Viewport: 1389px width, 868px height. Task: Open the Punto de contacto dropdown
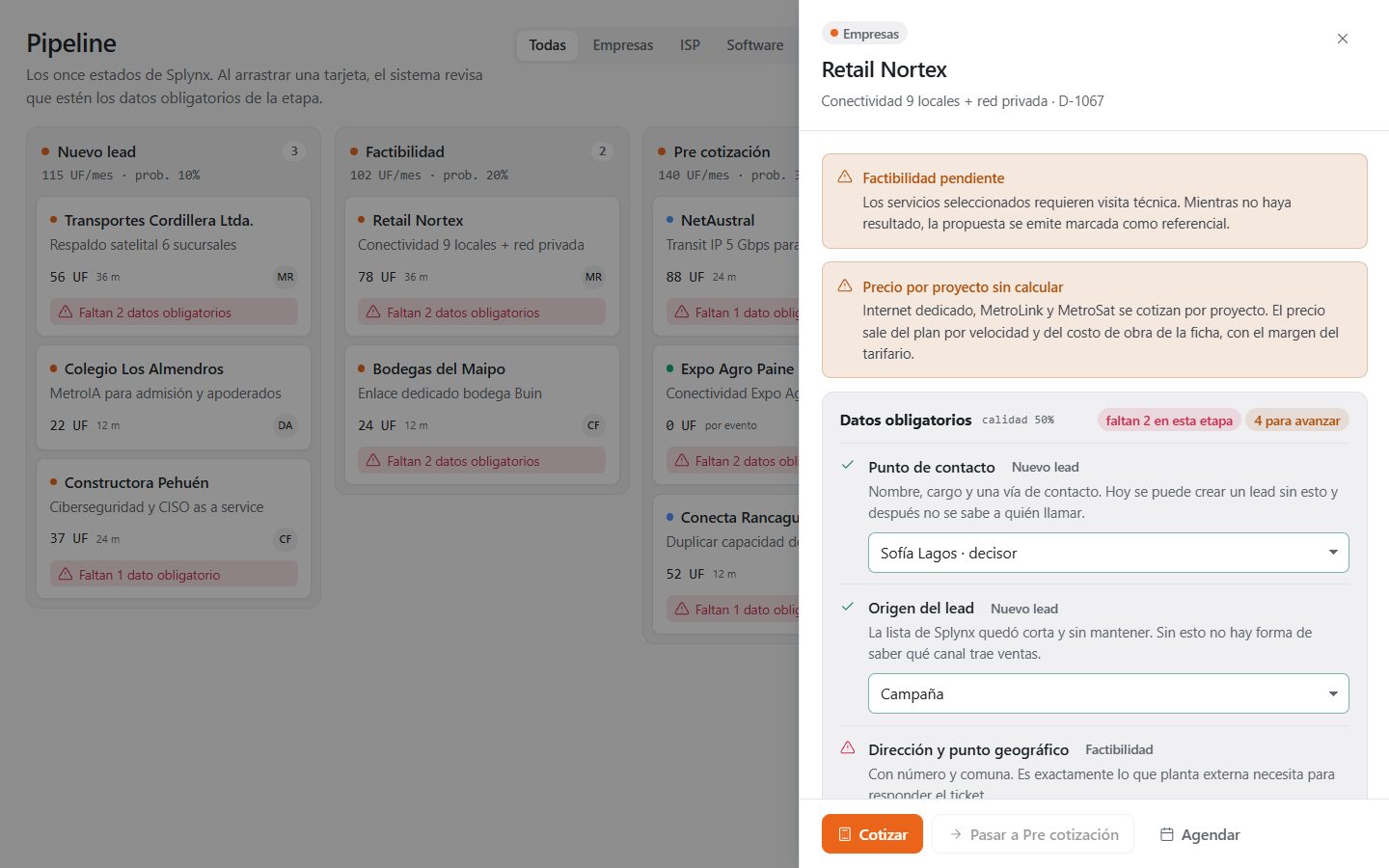click(1108, 553)
